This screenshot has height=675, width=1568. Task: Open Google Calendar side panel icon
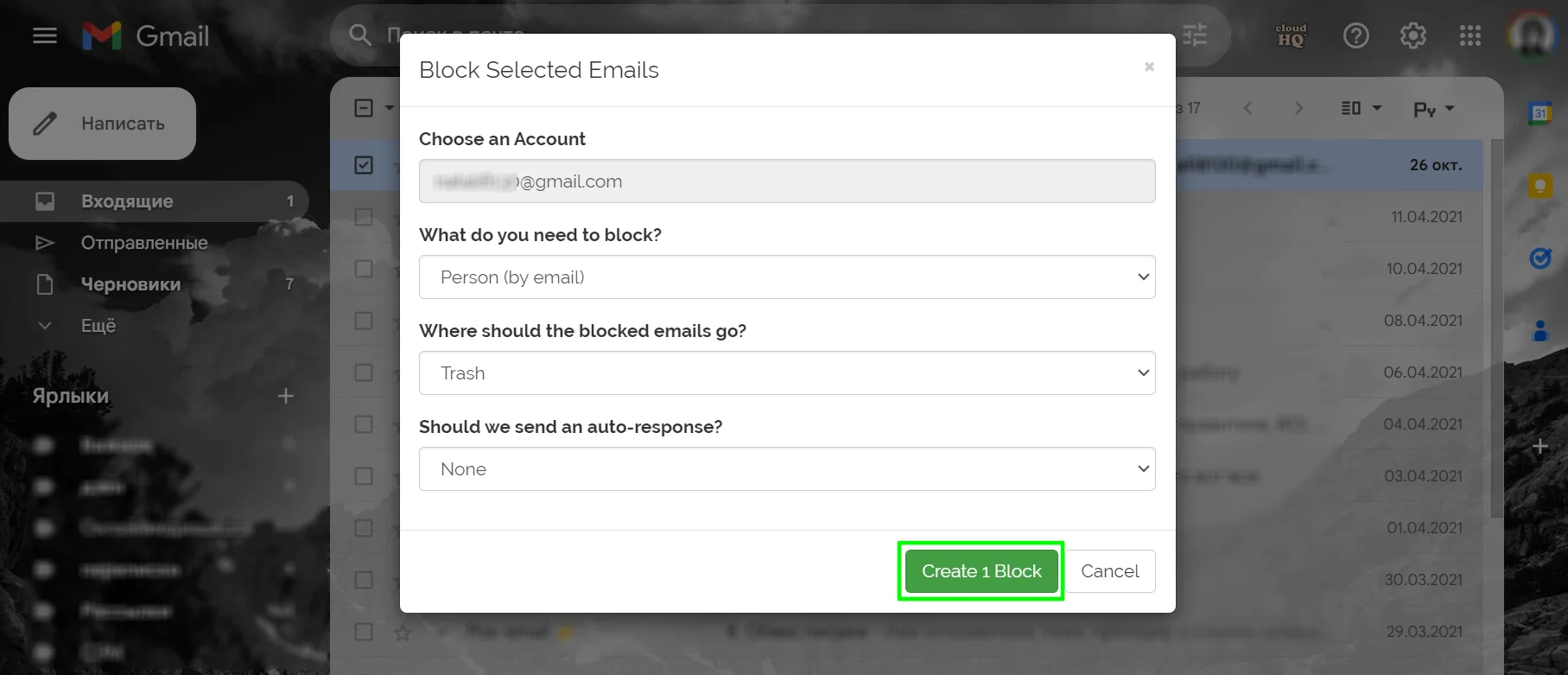1539,112
